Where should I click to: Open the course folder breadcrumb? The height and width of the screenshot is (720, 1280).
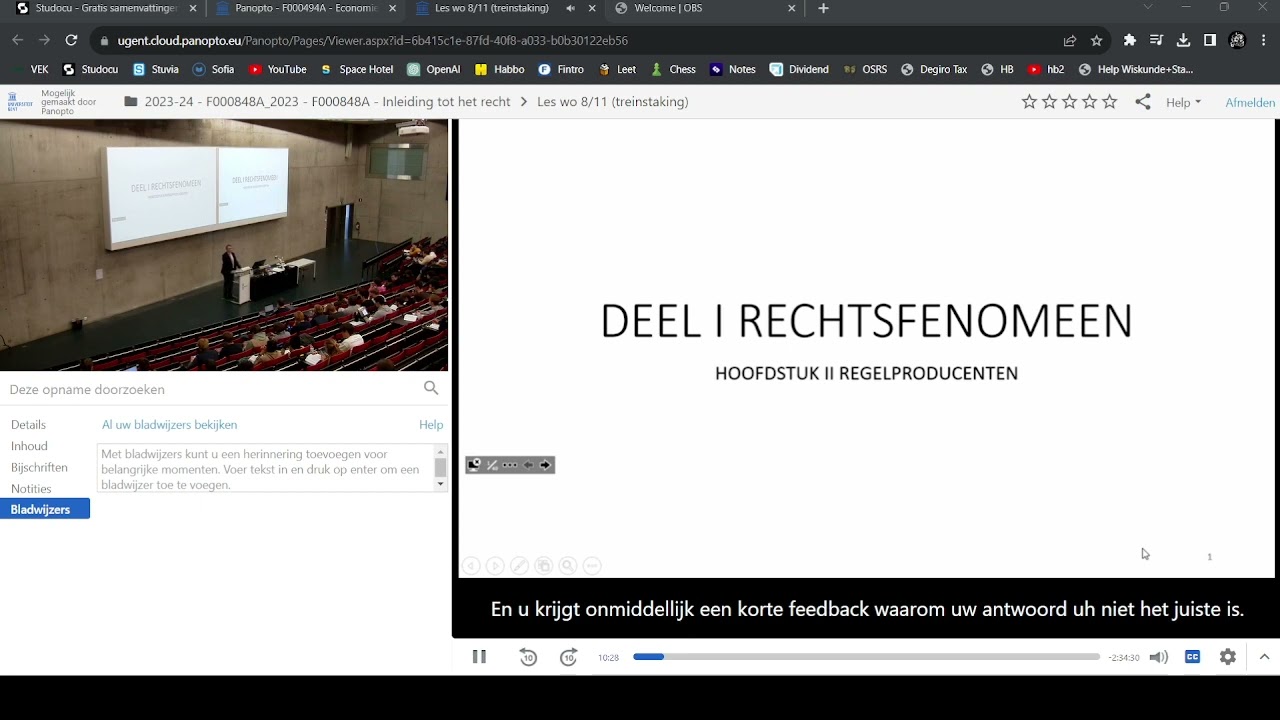pos(327,102)
